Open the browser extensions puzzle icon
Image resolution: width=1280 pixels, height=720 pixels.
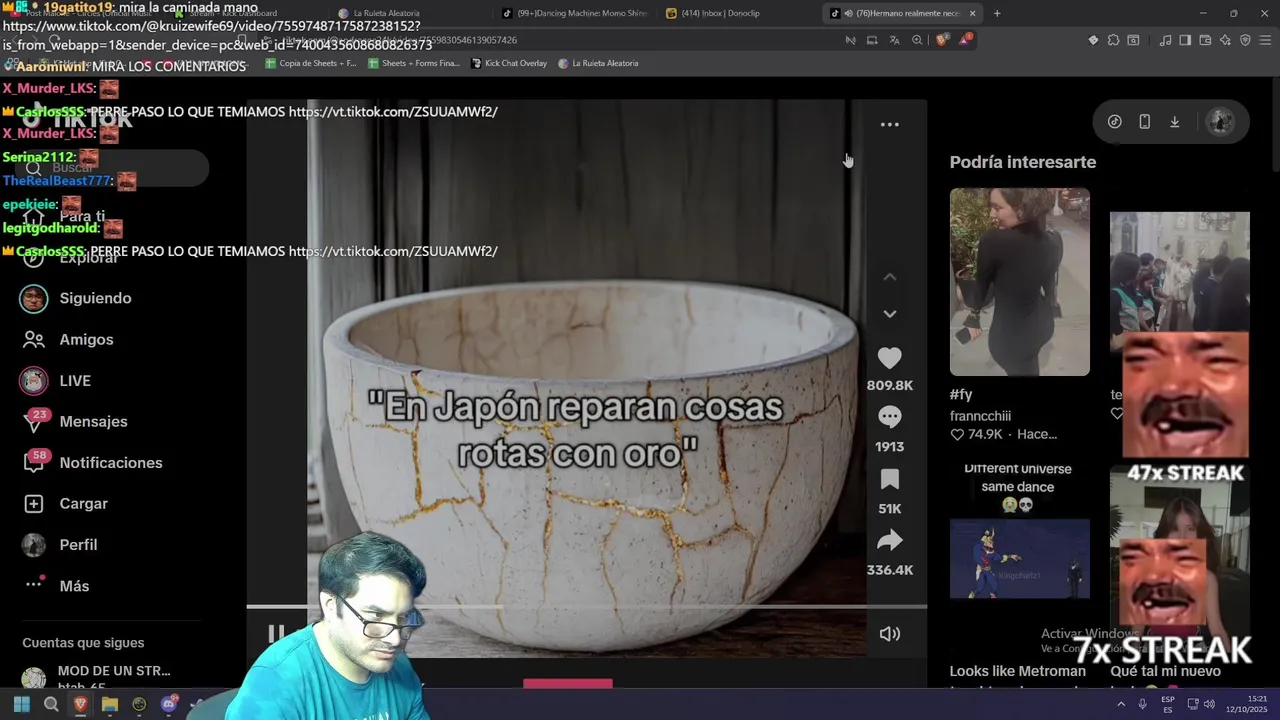[1113, 40]
